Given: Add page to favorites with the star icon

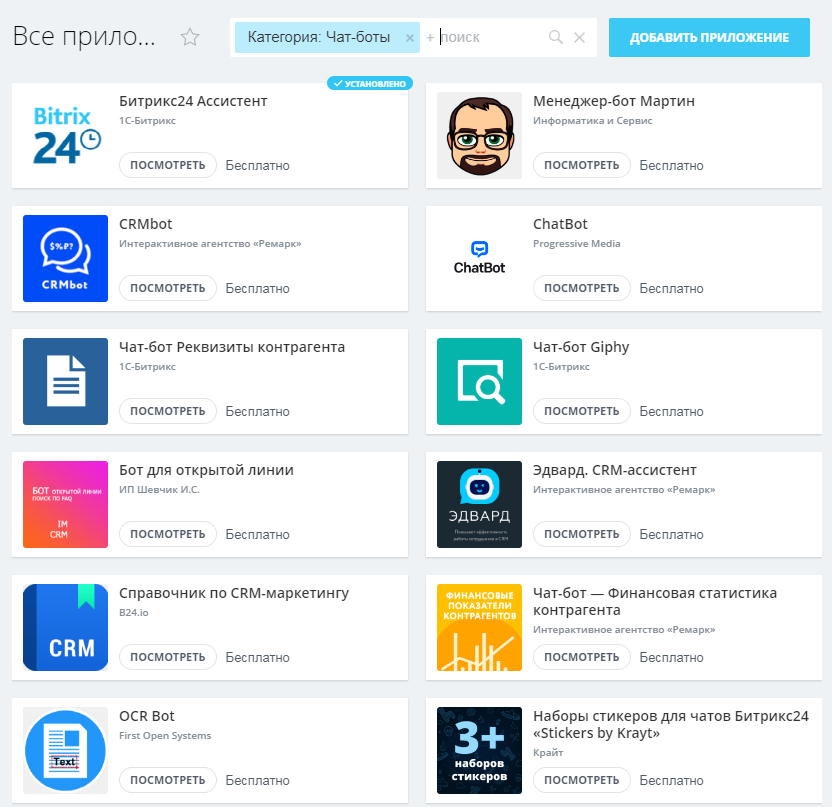Looking at the screenshot, I should 189,37.
